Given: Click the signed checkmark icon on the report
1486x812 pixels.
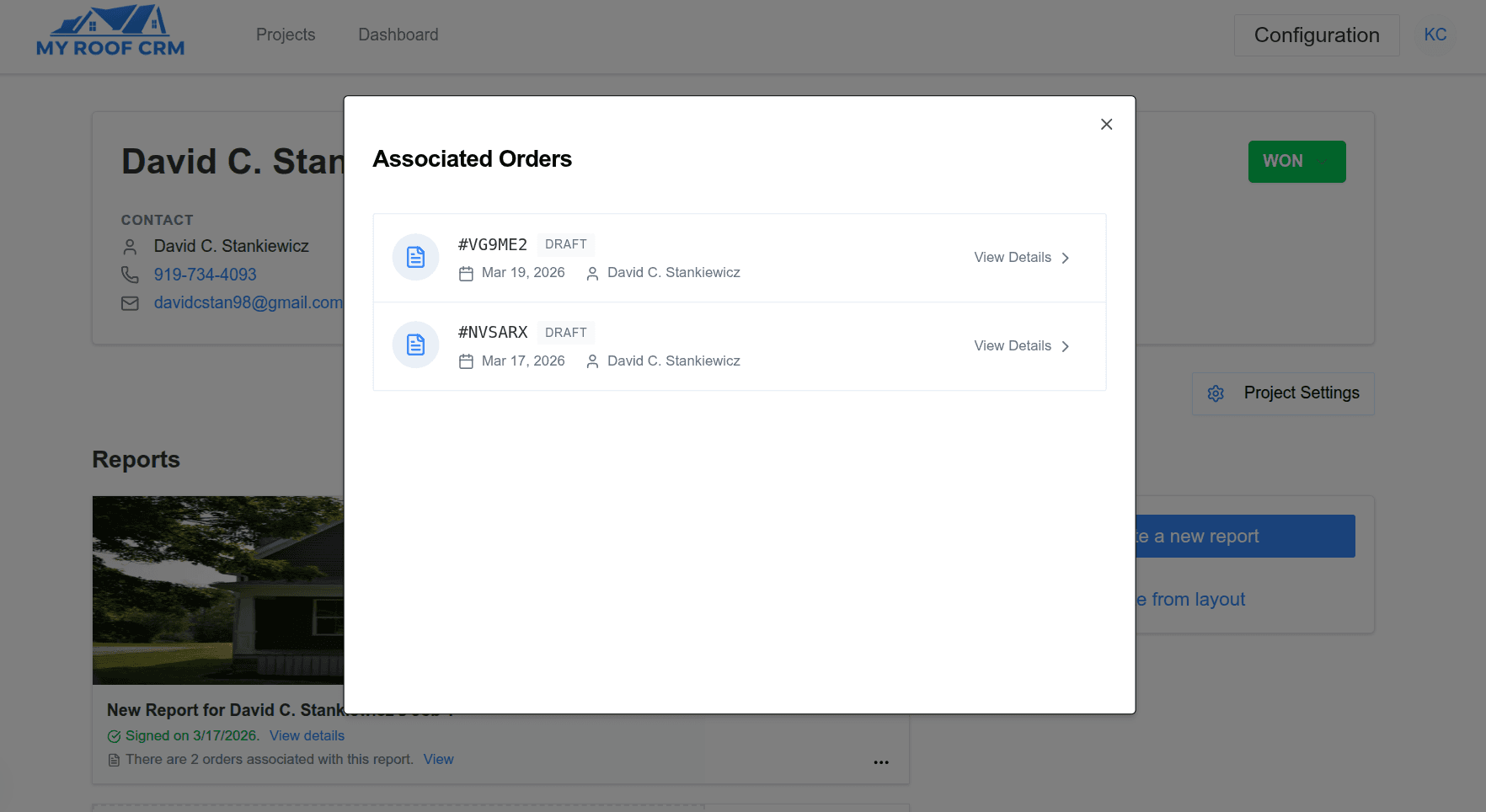Looking at the screenshot, I should pos(114,735).
